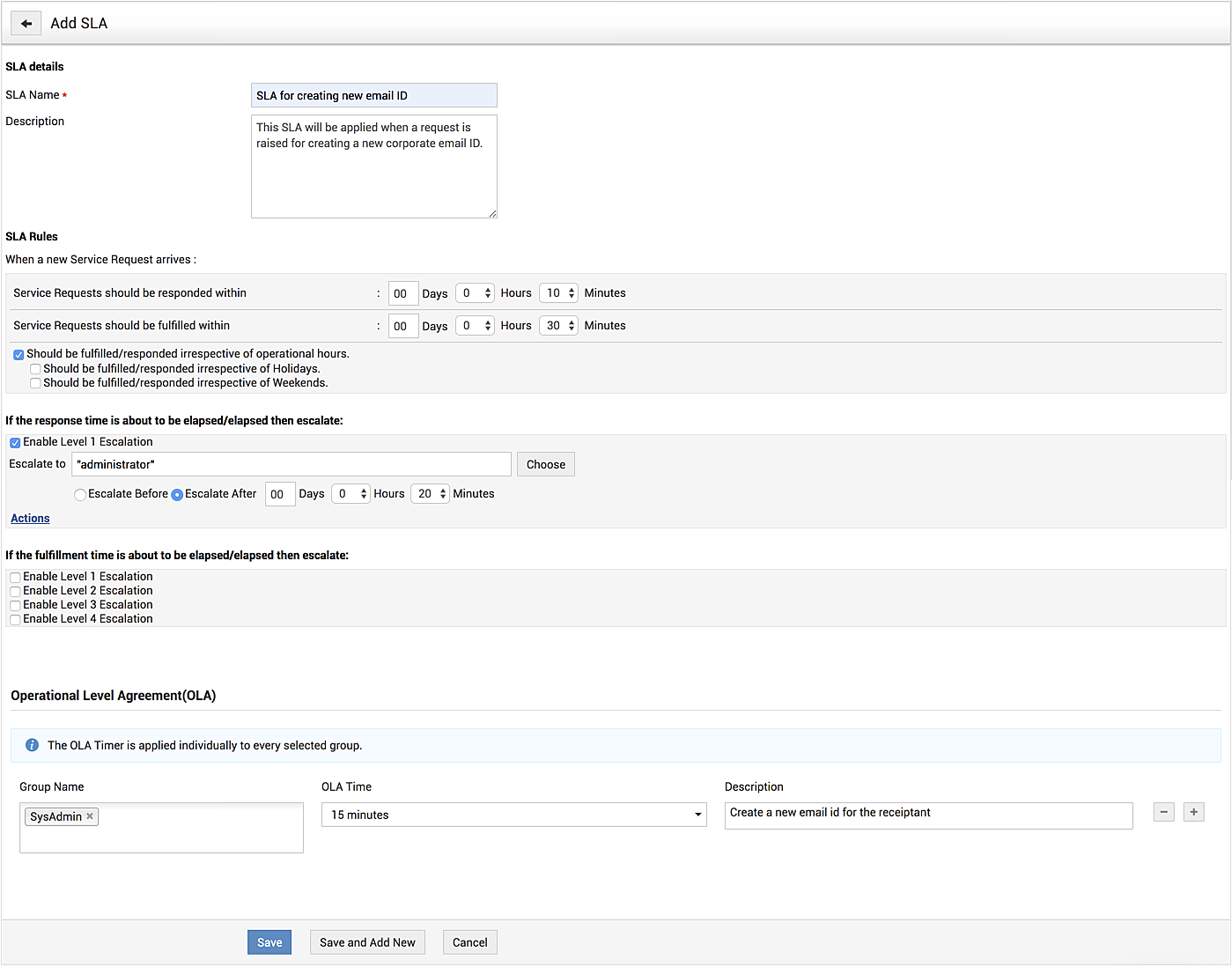The height and width of the screenshot is (967, 1232).
Task: Click the plus icon to add OLA row
Action: click(1193, 812)
